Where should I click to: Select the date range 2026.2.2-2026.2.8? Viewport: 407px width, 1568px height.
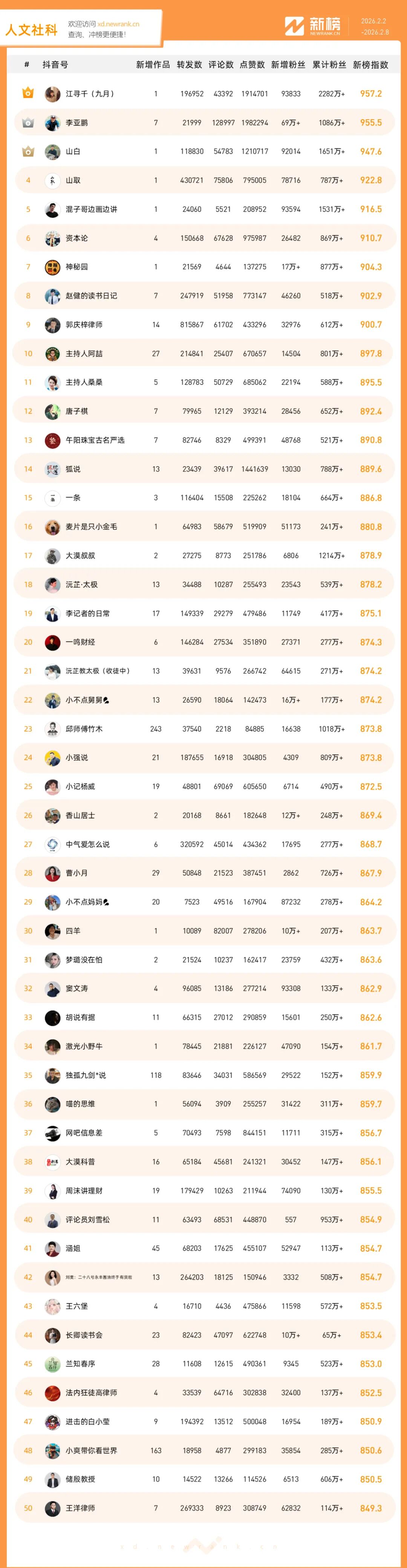tap(374, 26)
